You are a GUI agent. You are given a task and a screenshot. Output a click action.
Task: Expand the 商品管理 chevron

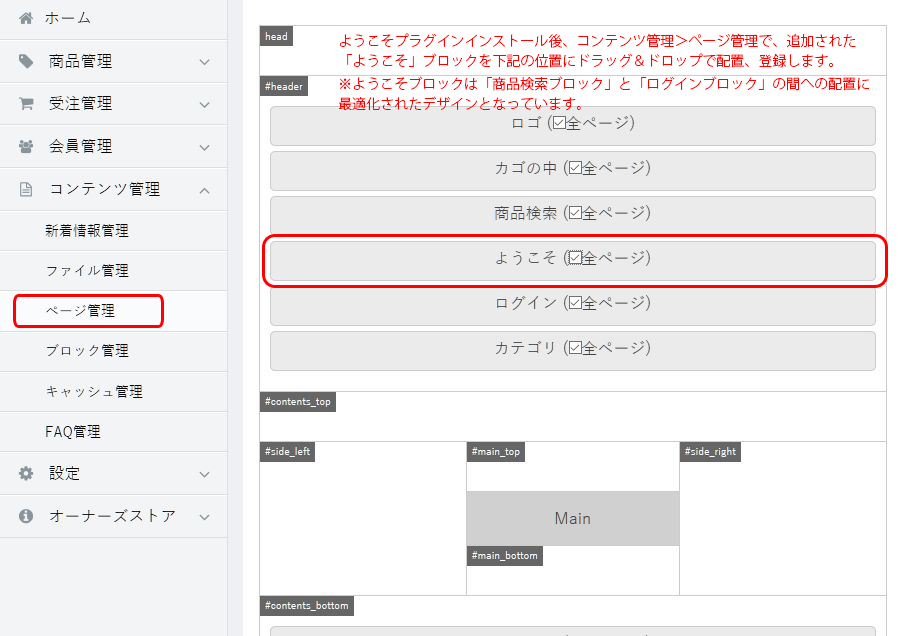pos(204,62)
